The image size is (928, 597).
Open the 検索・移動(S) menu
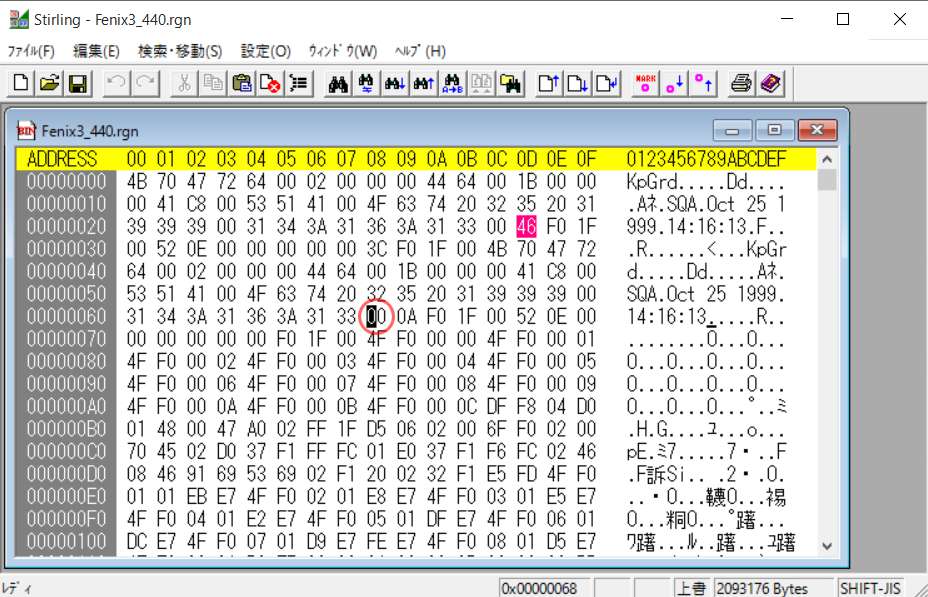pos(180,51)
